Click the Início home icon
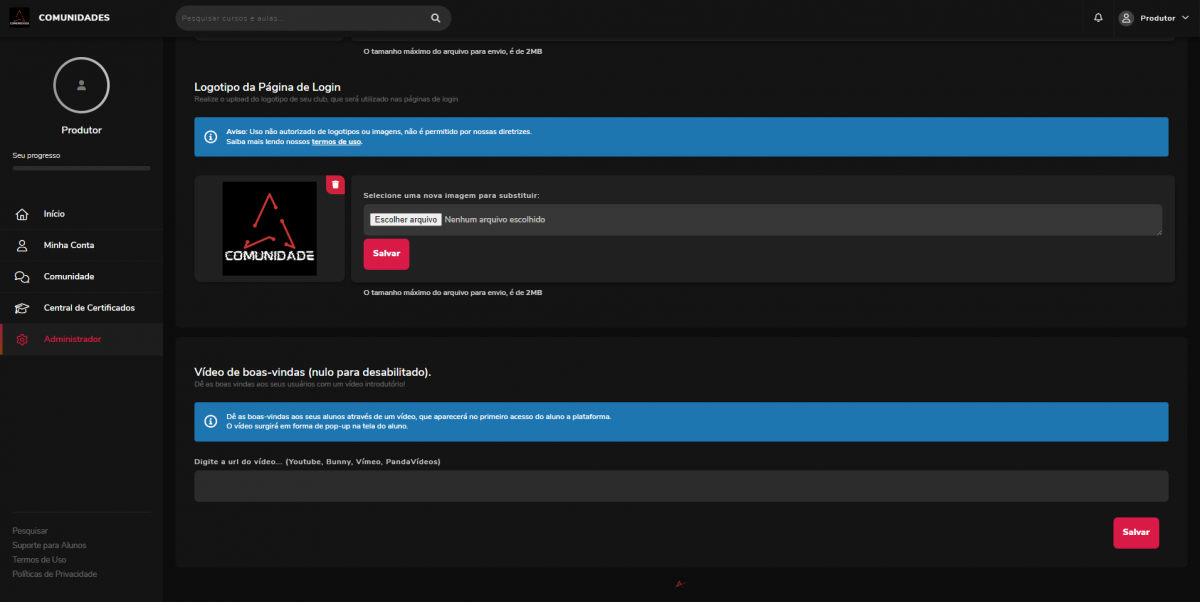The image size is (1200, 602). click(x=22, y=214)
